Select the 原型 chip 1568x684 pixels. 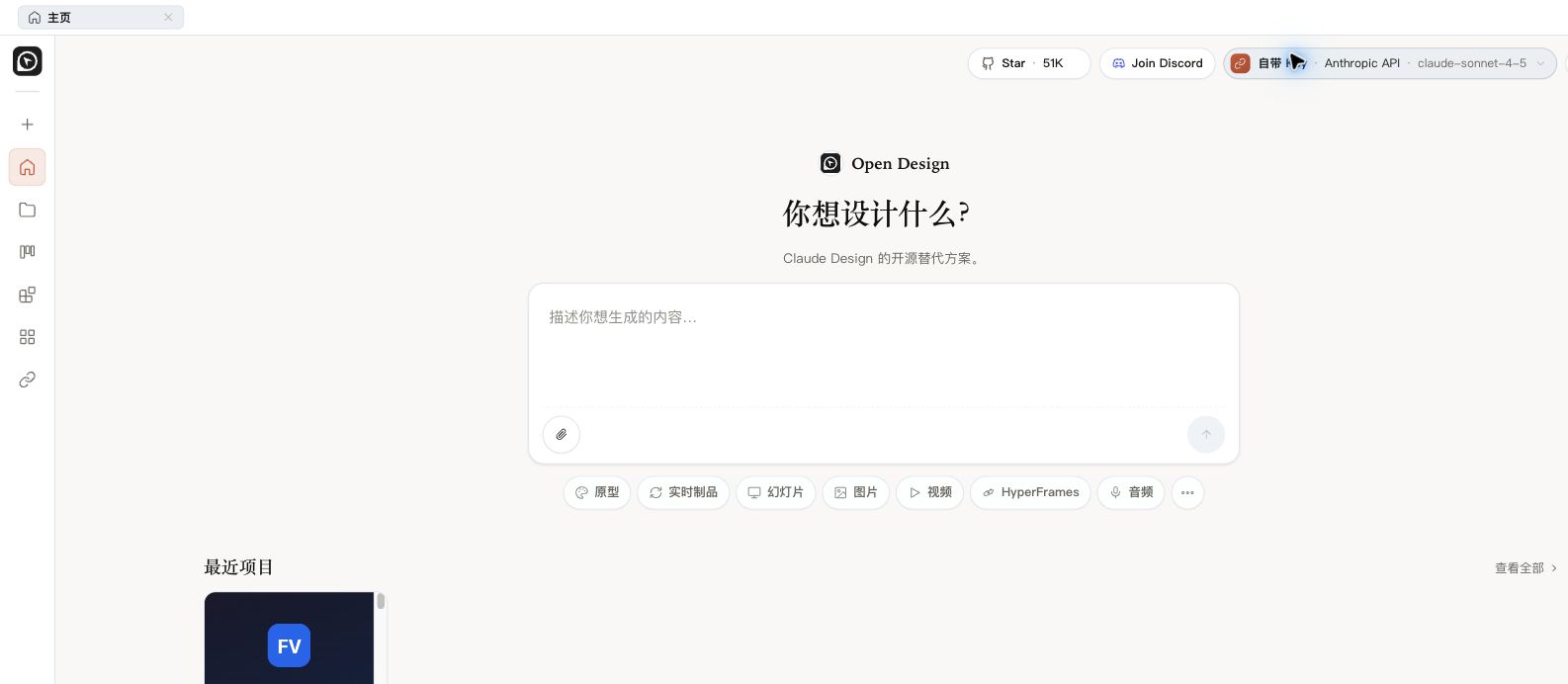click(x=597, y=492)
